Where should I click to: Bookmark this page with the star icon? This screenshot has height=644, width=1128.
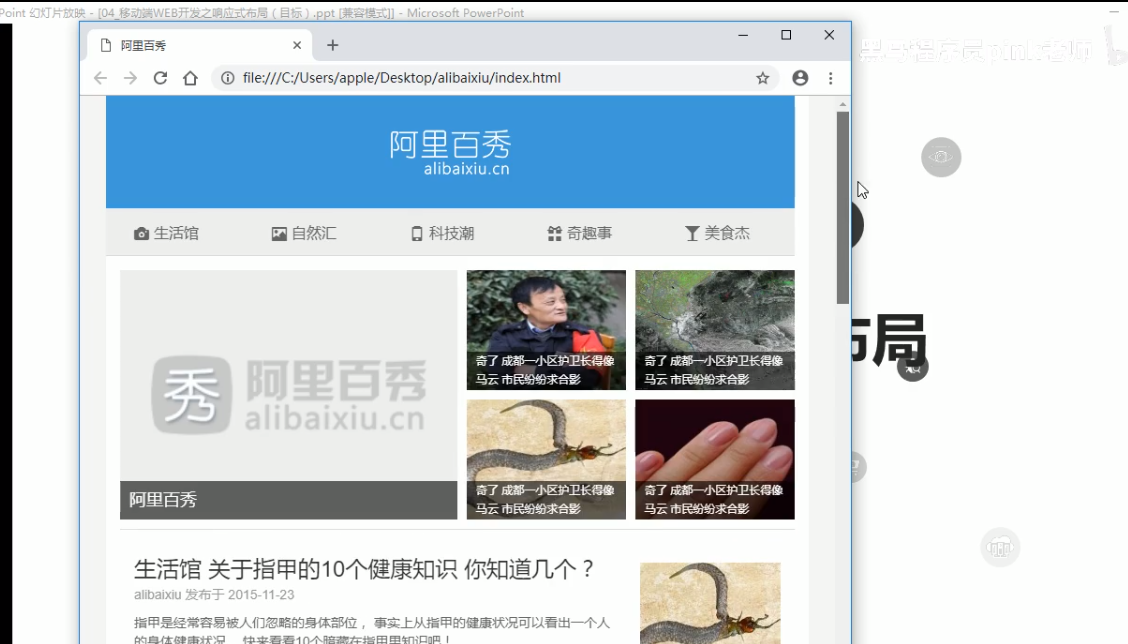point(763,78)
